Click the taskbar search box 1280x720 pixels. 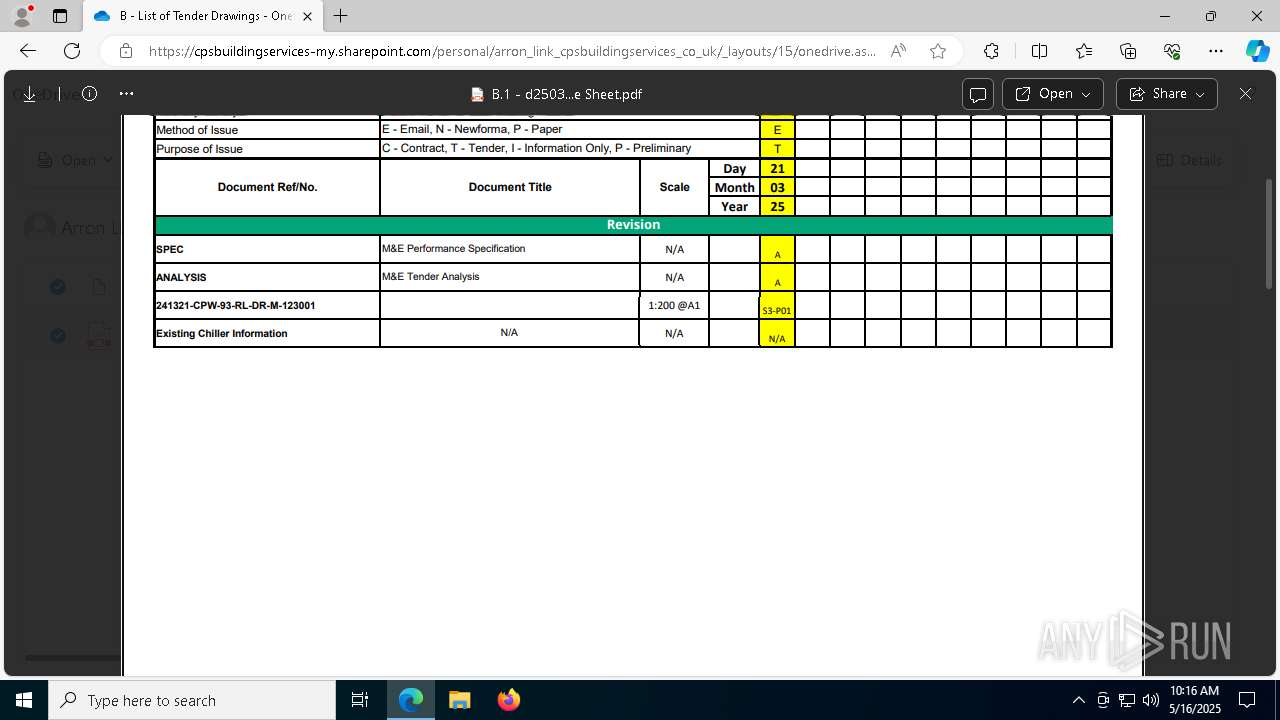click(192, 700)
